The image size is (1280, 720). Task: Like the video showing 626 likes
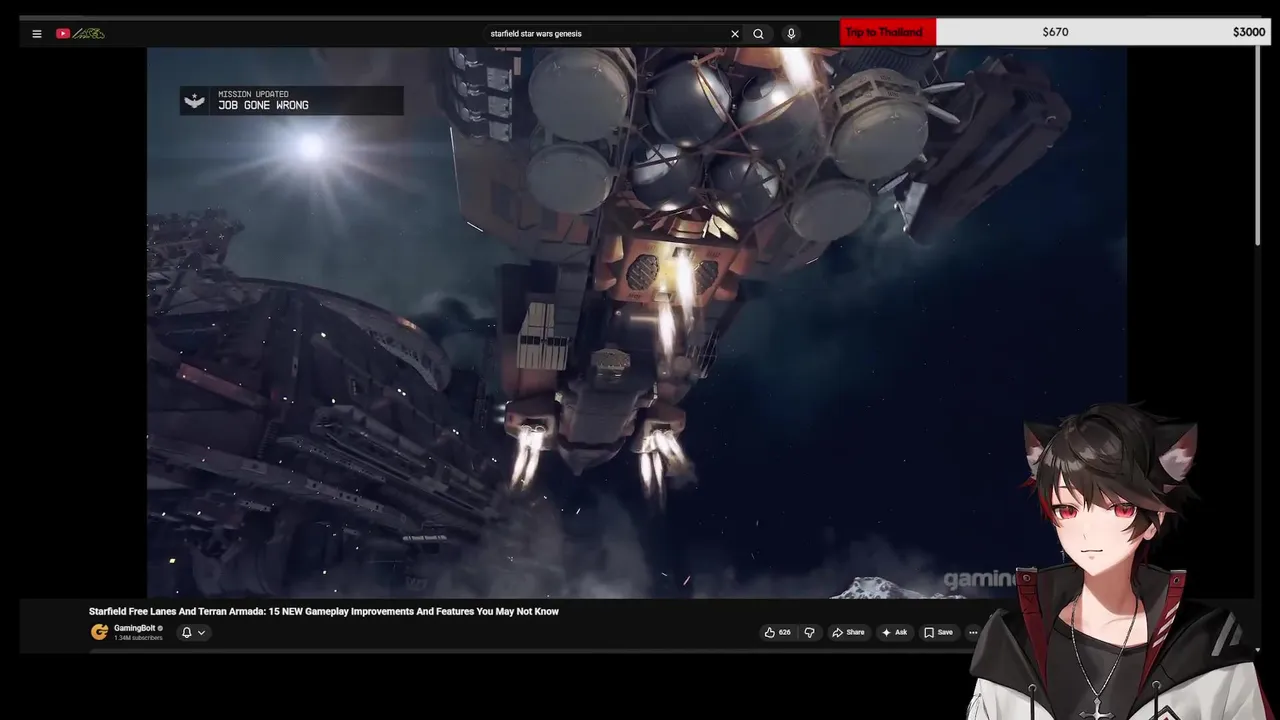pyautogui.click(x=777, y=632)
